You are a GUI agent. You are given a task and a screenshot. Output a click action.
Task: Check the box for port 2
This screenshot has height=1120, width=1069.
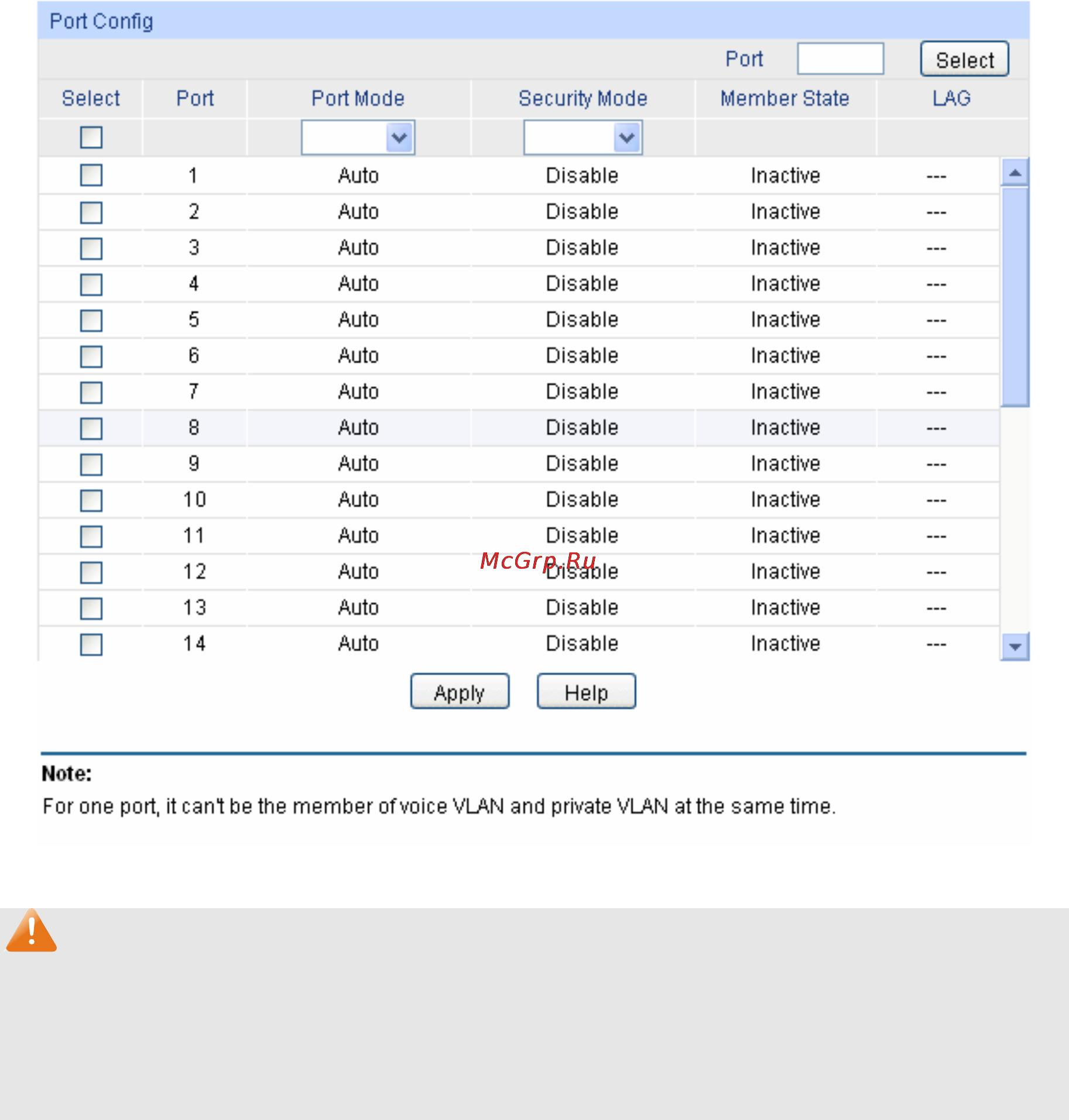(x=91, y=212)
